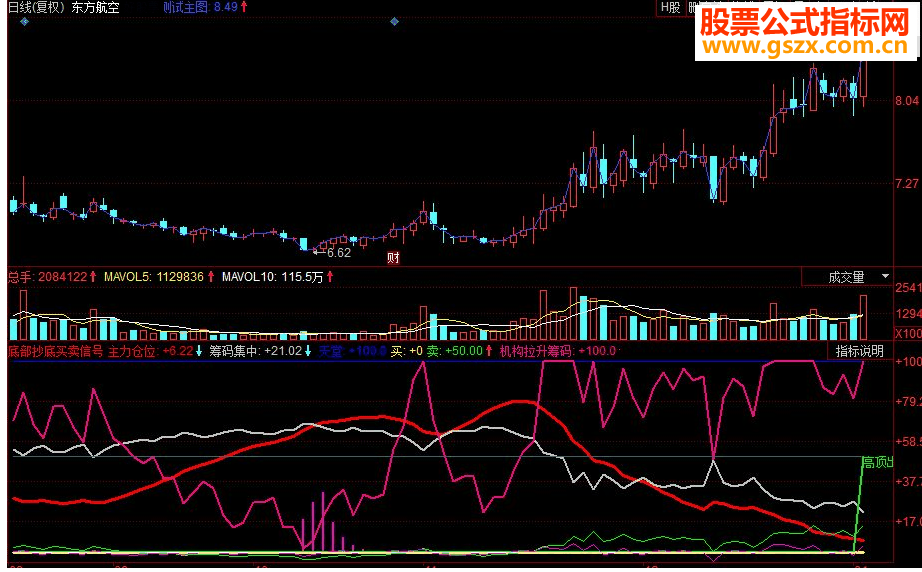Click the 财 financial marker on chart
Screen dimensions: 922x572
(x=393, y=257)
